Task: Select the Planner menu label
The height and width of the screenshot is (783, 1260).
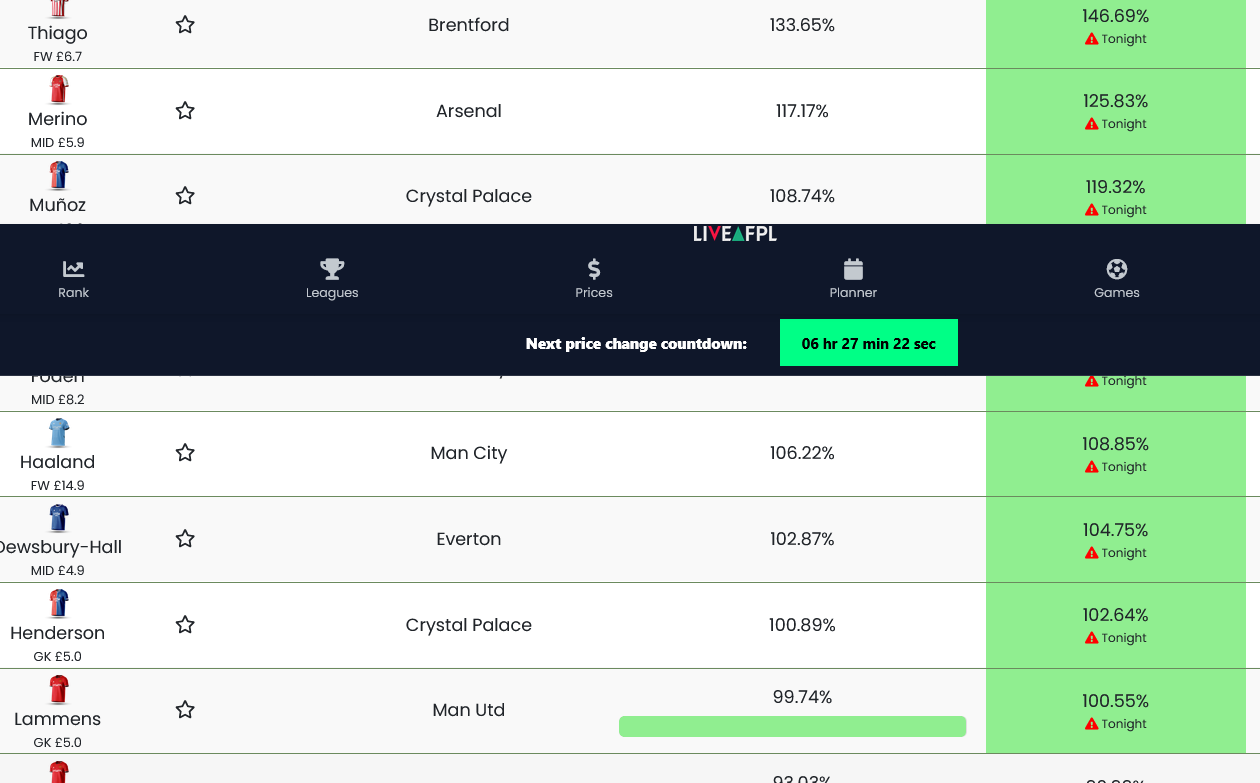Action: (853, 293)
